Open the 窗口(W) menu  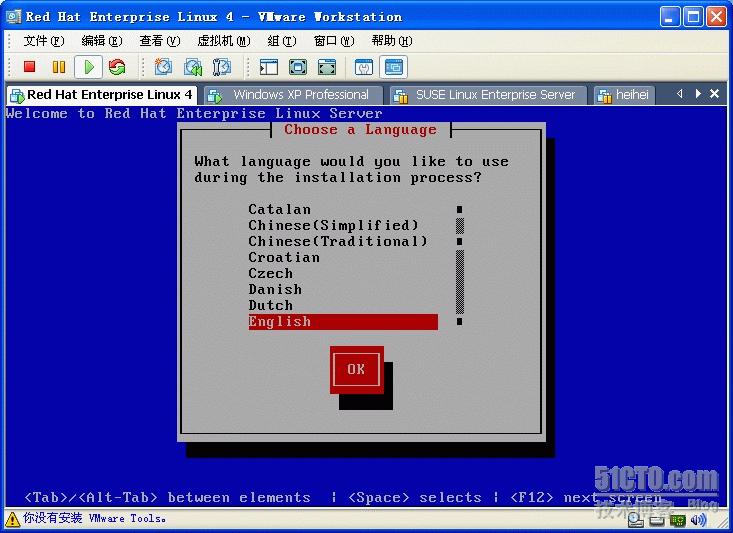334,41
